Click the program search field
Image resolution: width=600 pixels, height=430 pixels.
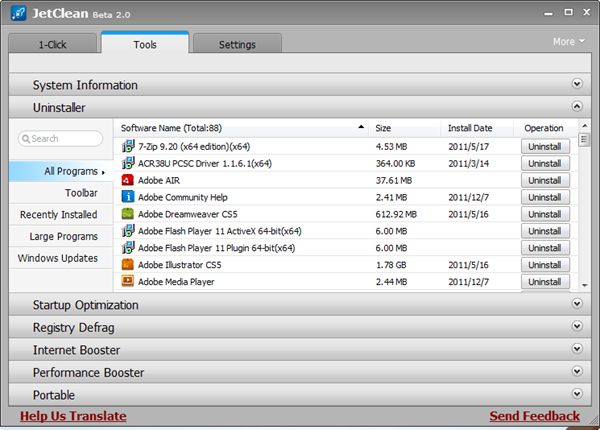60,138
